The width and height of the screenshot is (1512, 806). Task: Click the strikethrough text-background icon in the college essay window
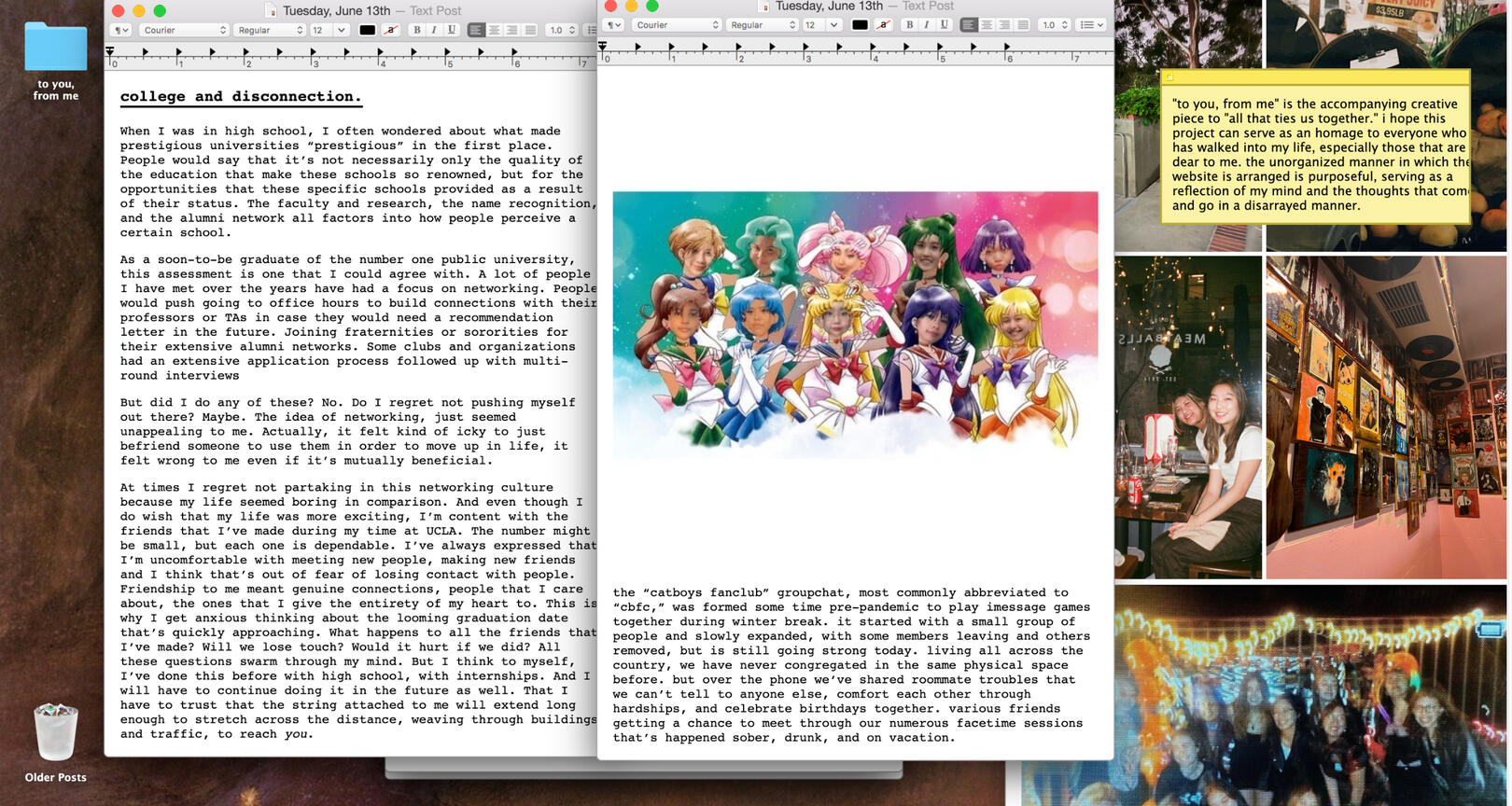[391, 30]
